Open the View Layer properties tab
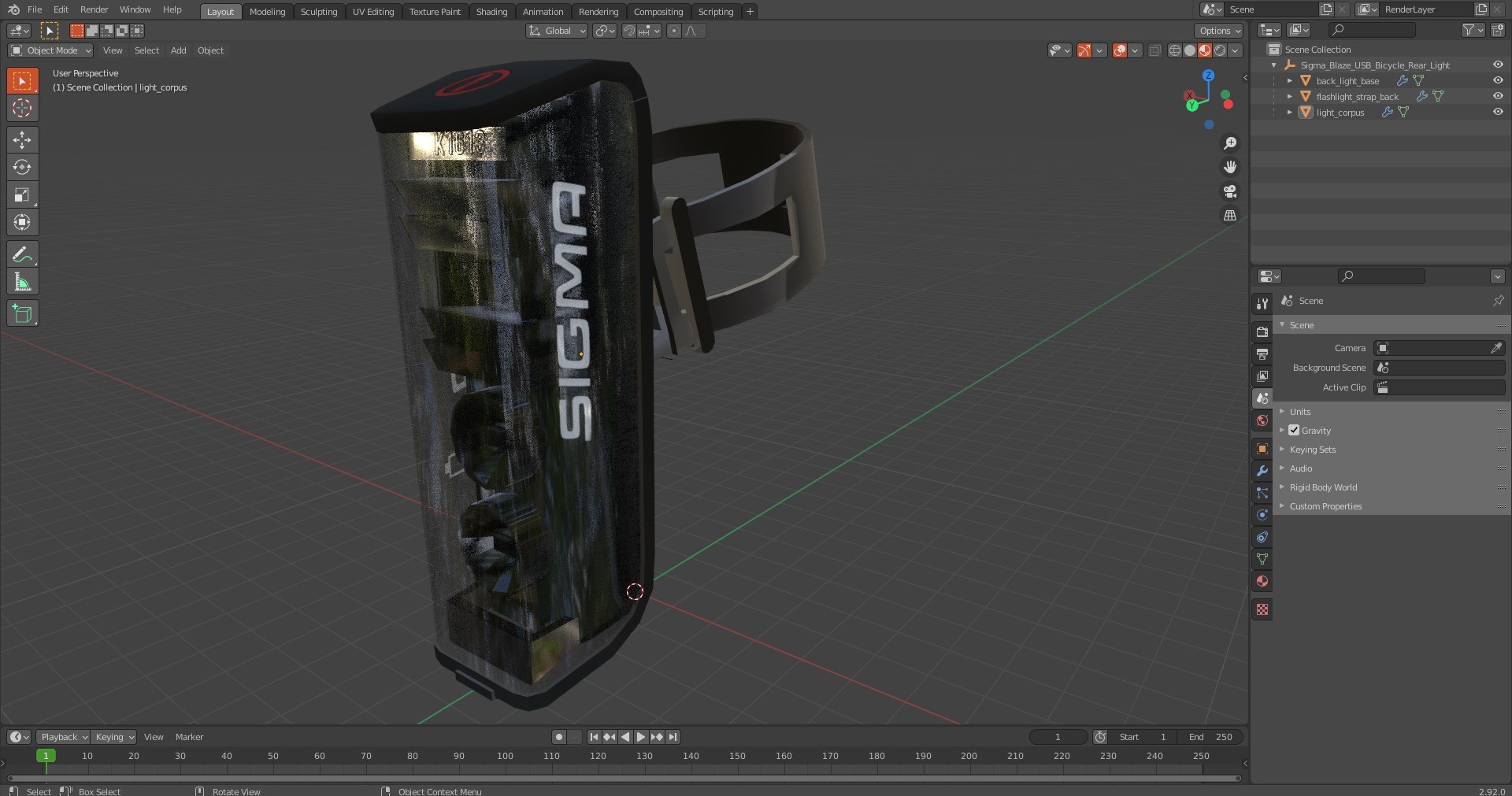 point(1262,376)
